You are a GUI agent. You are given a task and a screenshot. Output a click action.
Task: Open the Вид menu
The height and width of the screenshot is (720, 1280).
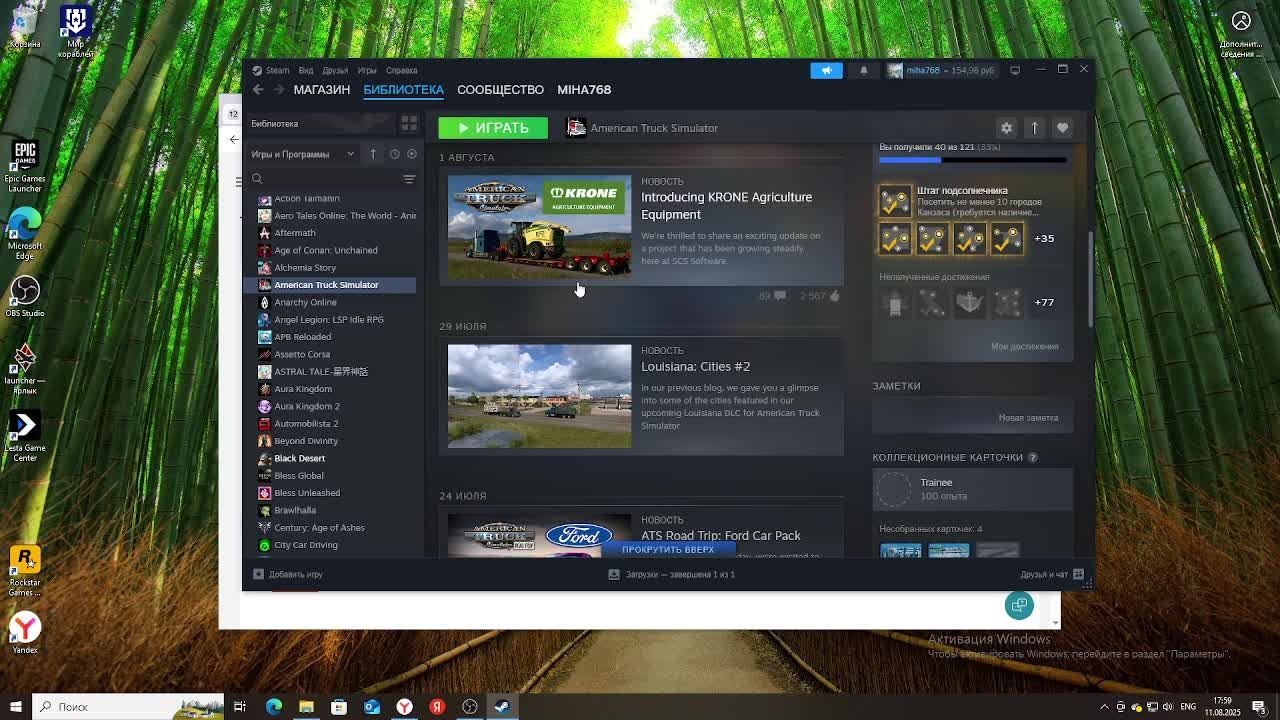(x=306, y=70)
